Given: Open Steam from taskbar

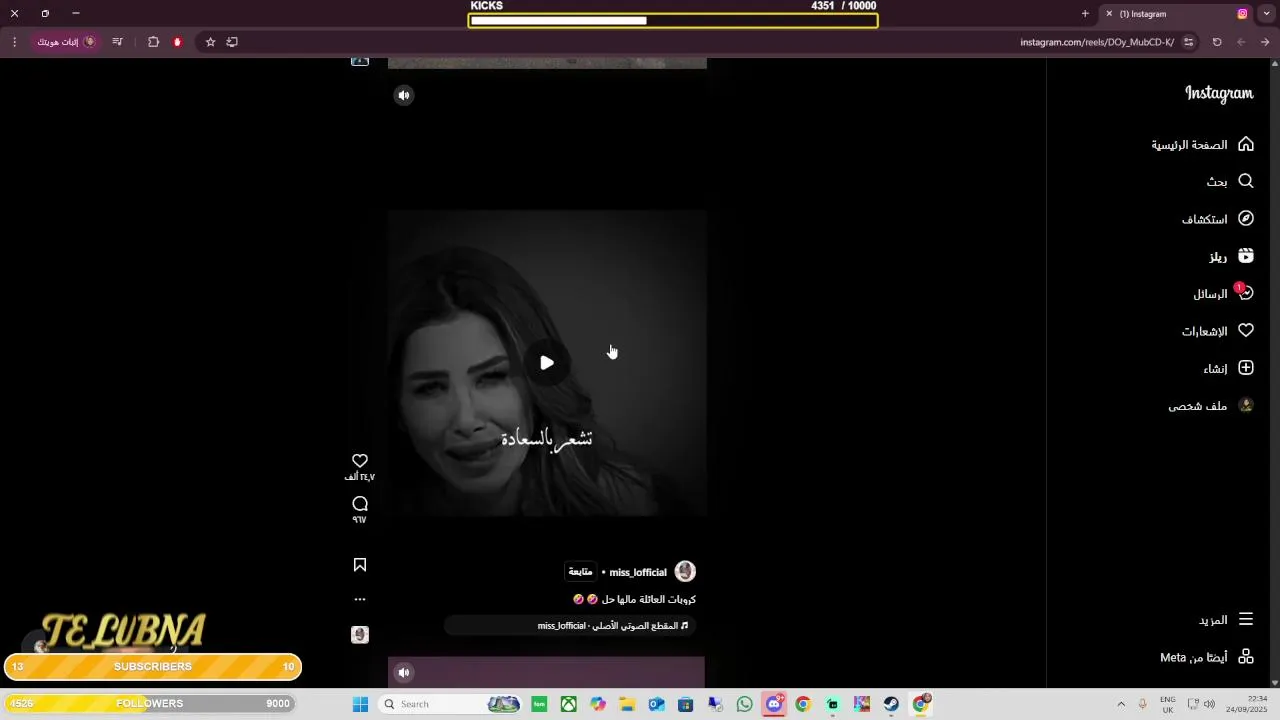Looking at the screenshot, I should [891, 704].
